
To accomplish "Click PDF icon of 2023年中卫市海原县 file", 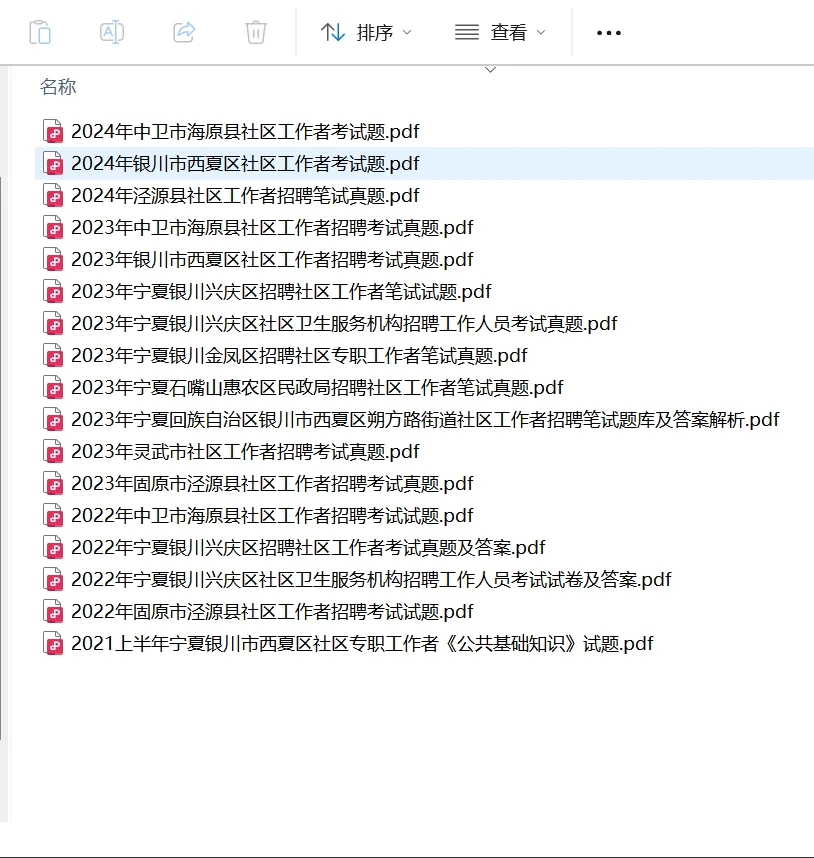I will click(53, 227).
